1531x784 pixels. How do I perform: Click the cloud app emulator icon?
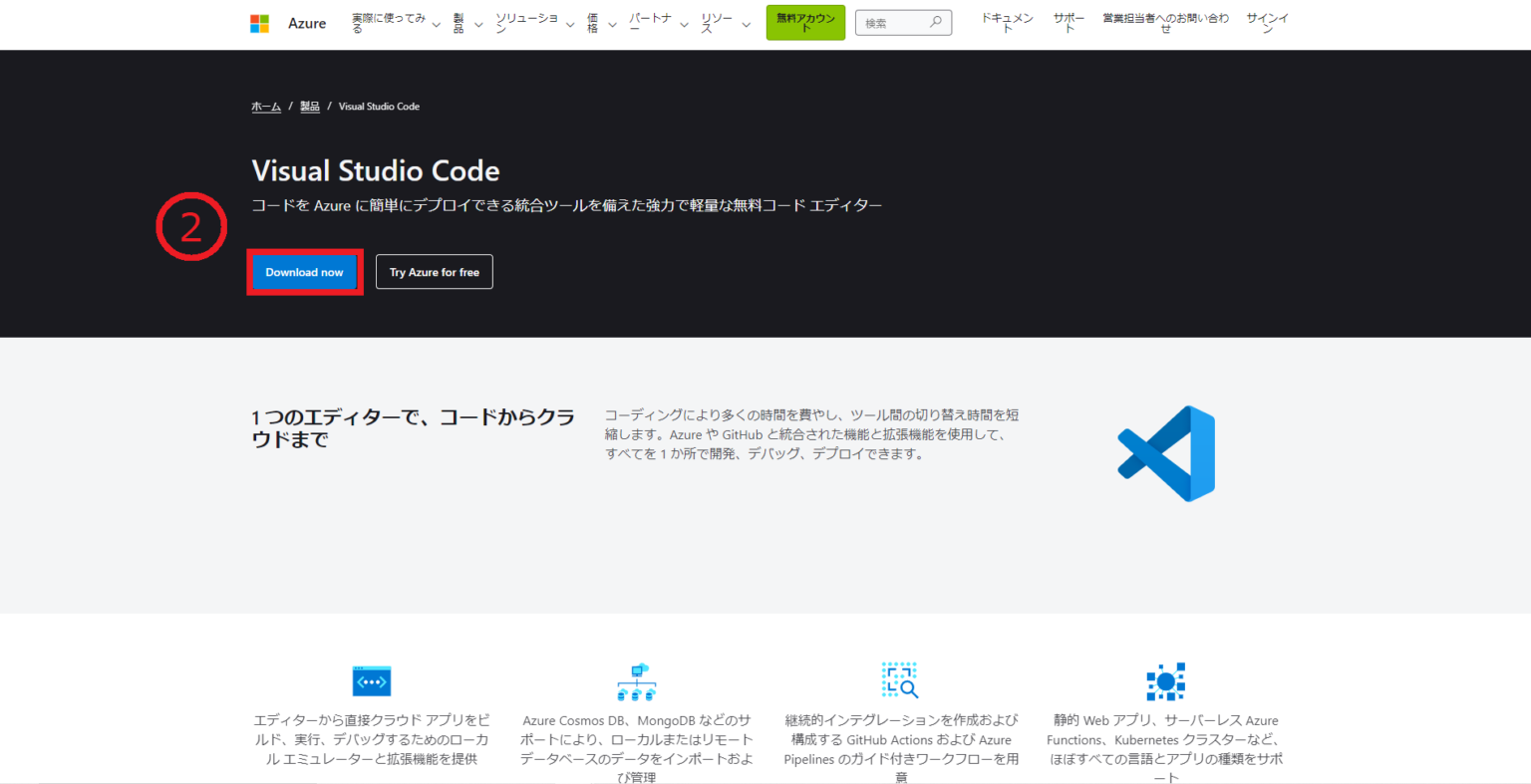point(371,680)
